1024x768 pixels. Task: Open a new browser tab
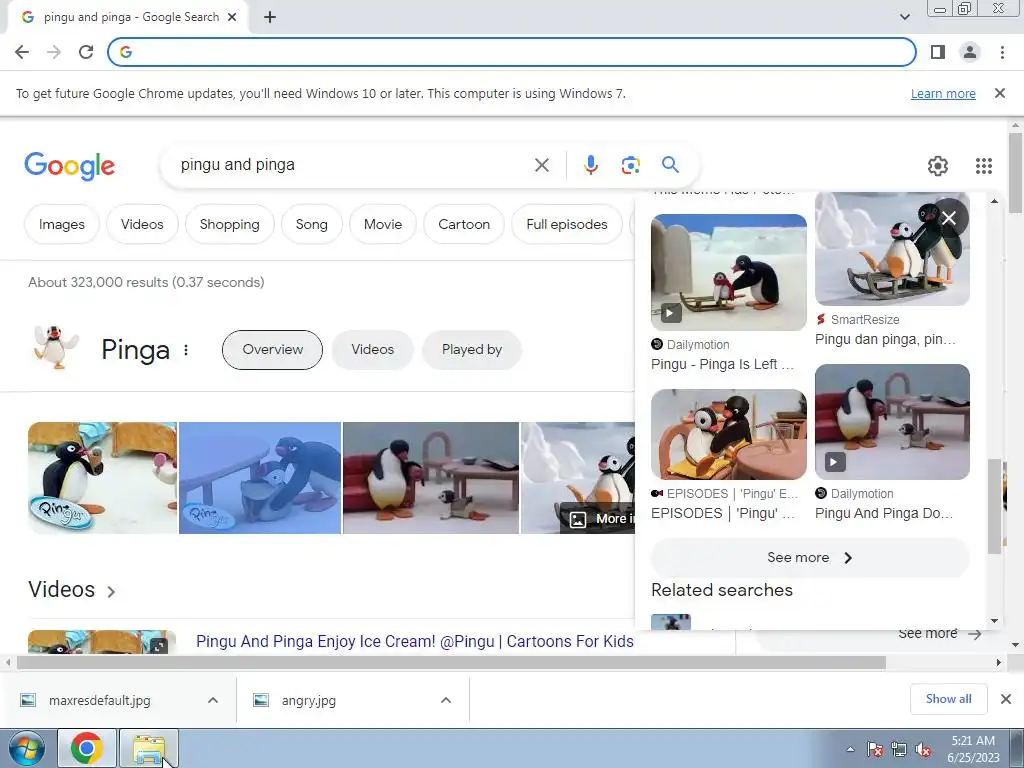coord(270,18)
